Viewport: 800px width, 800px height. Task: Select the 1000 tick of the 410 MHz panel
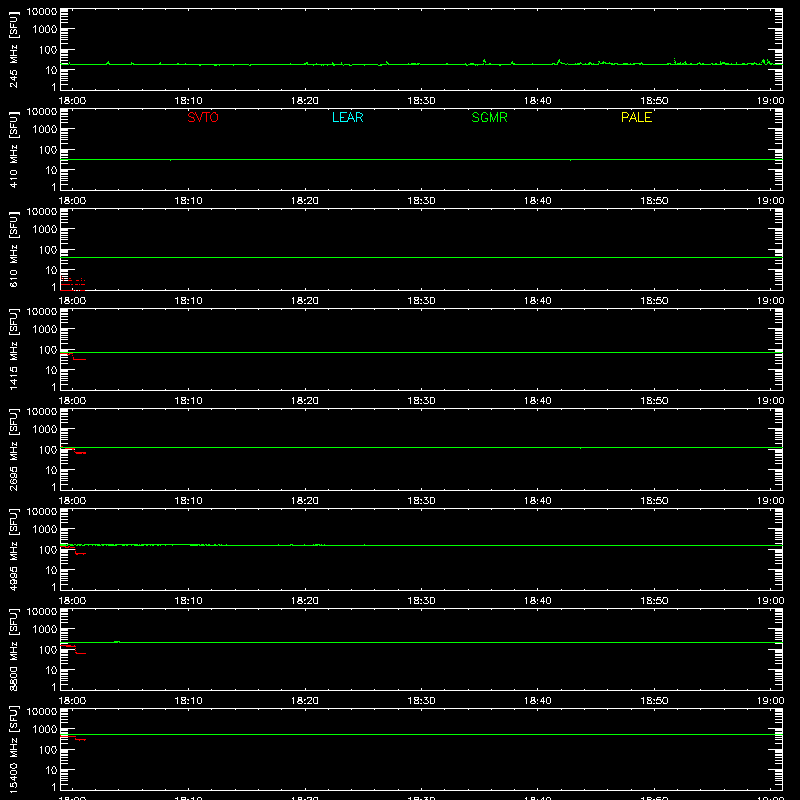click(45, 130)
